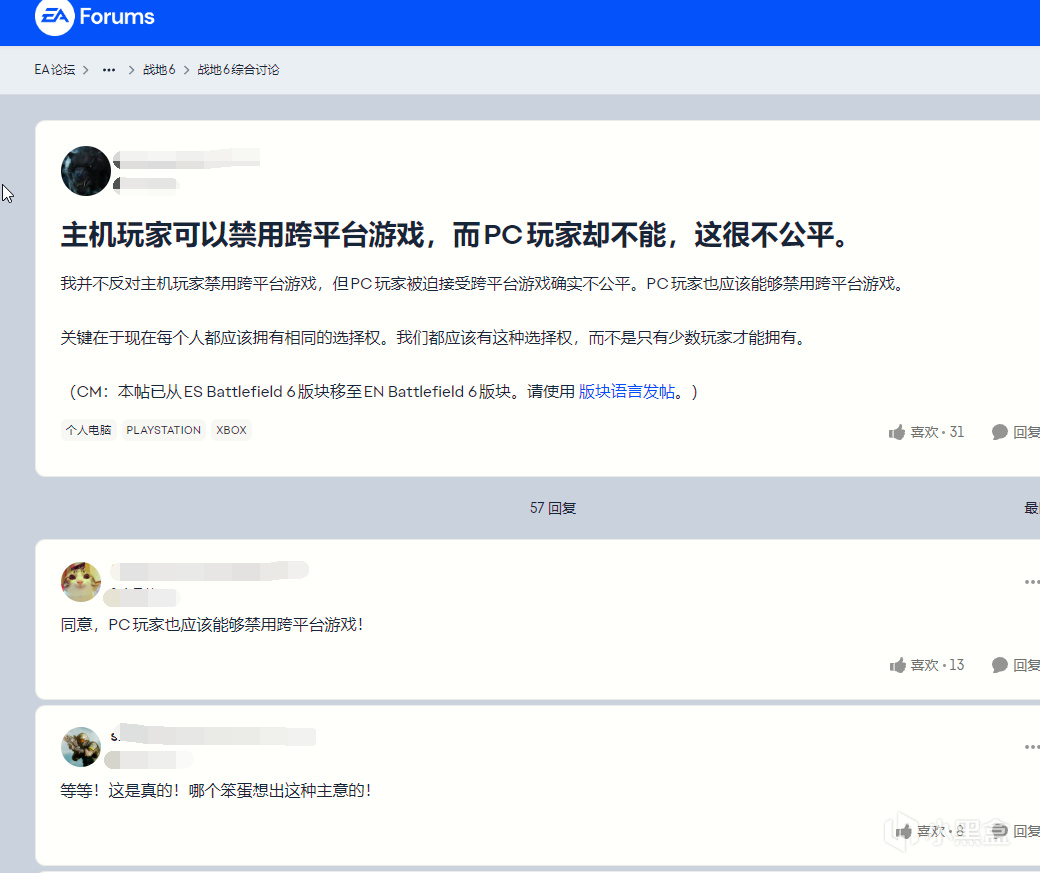Click the text 等等！这是真的！哪个笨蛋想出这种主意的

pos(216,791)
